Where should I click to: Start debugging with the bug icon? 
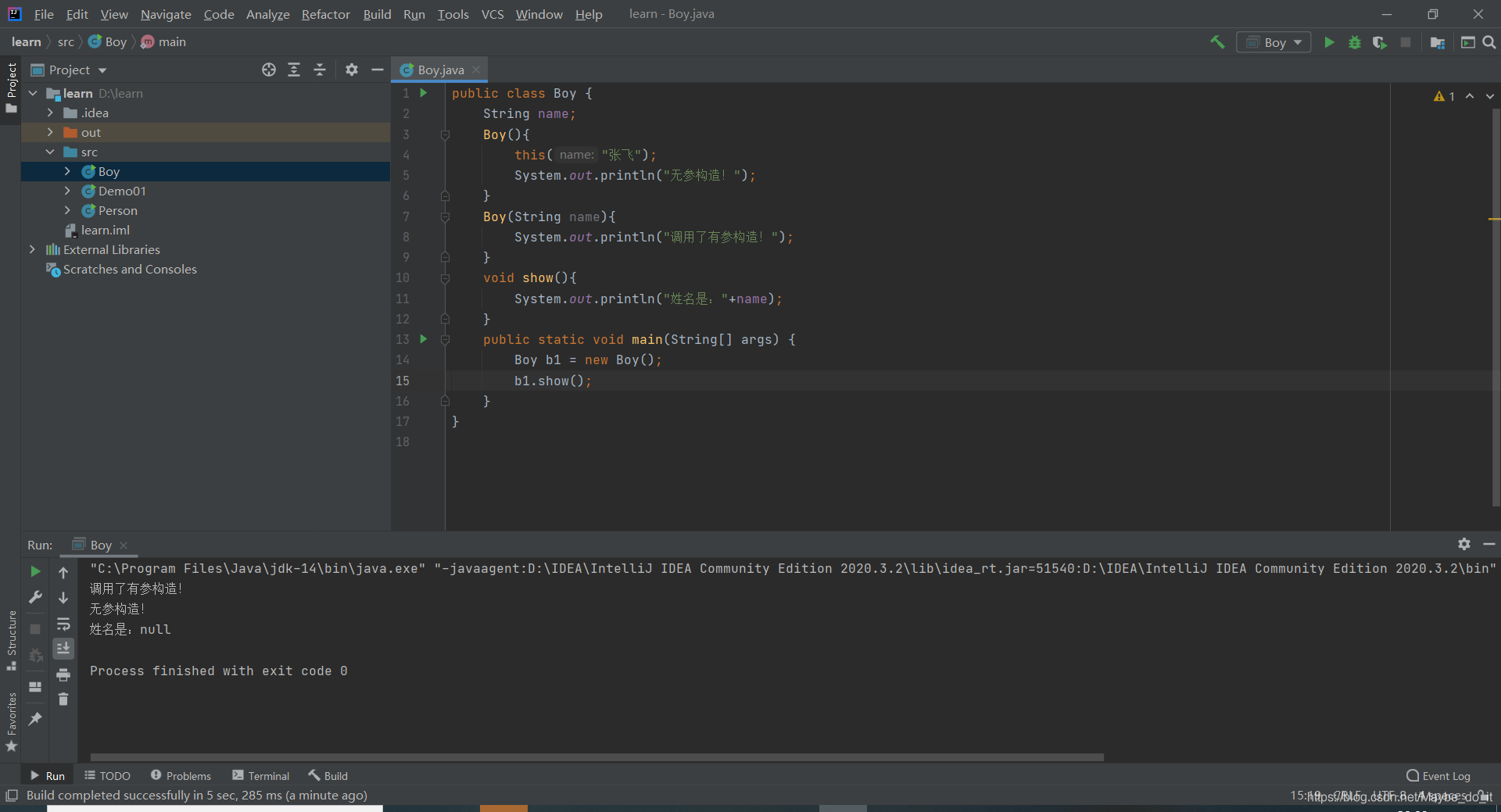pyautogui.click(x=1355, y=42)
